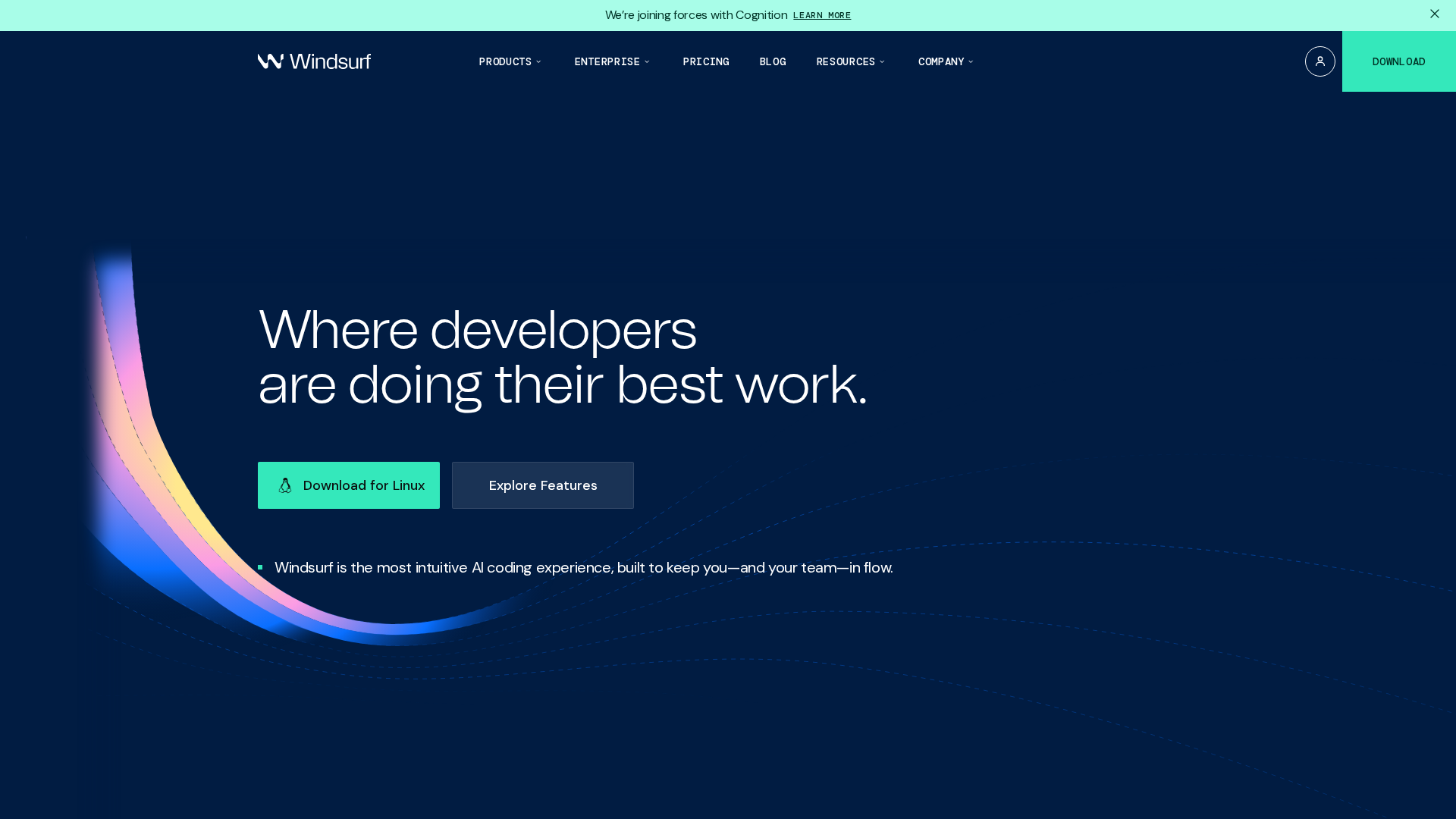Click the Company menu label
Viewport: 1456px width, 819px height.
(940, 61)
